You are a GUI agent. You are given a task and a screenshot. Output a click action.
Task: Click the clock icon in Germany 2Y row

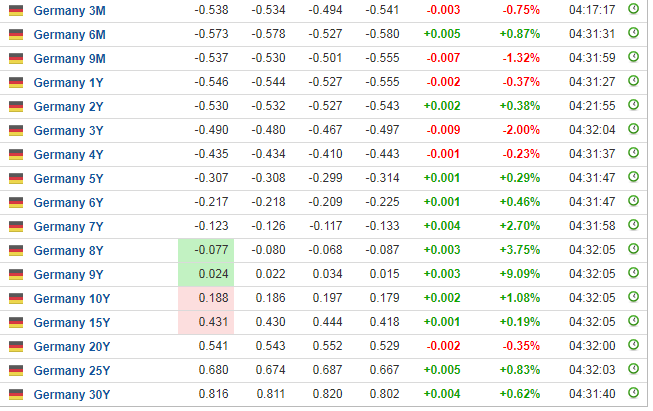pyautogui.click(x=633, y=105)
